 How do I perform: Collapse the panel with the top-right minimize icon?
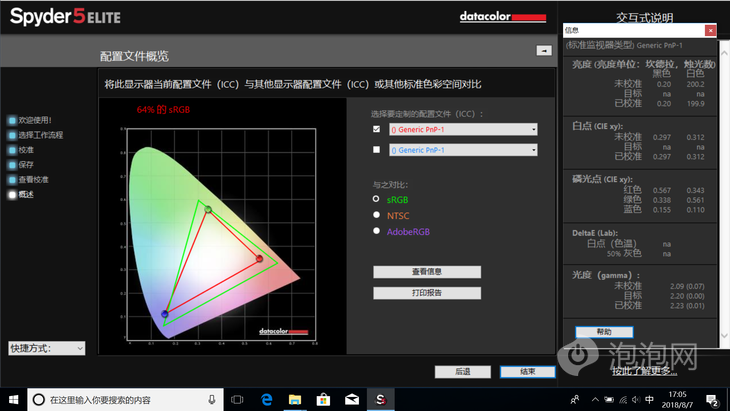pyautogui.click(x=544, y=50)
